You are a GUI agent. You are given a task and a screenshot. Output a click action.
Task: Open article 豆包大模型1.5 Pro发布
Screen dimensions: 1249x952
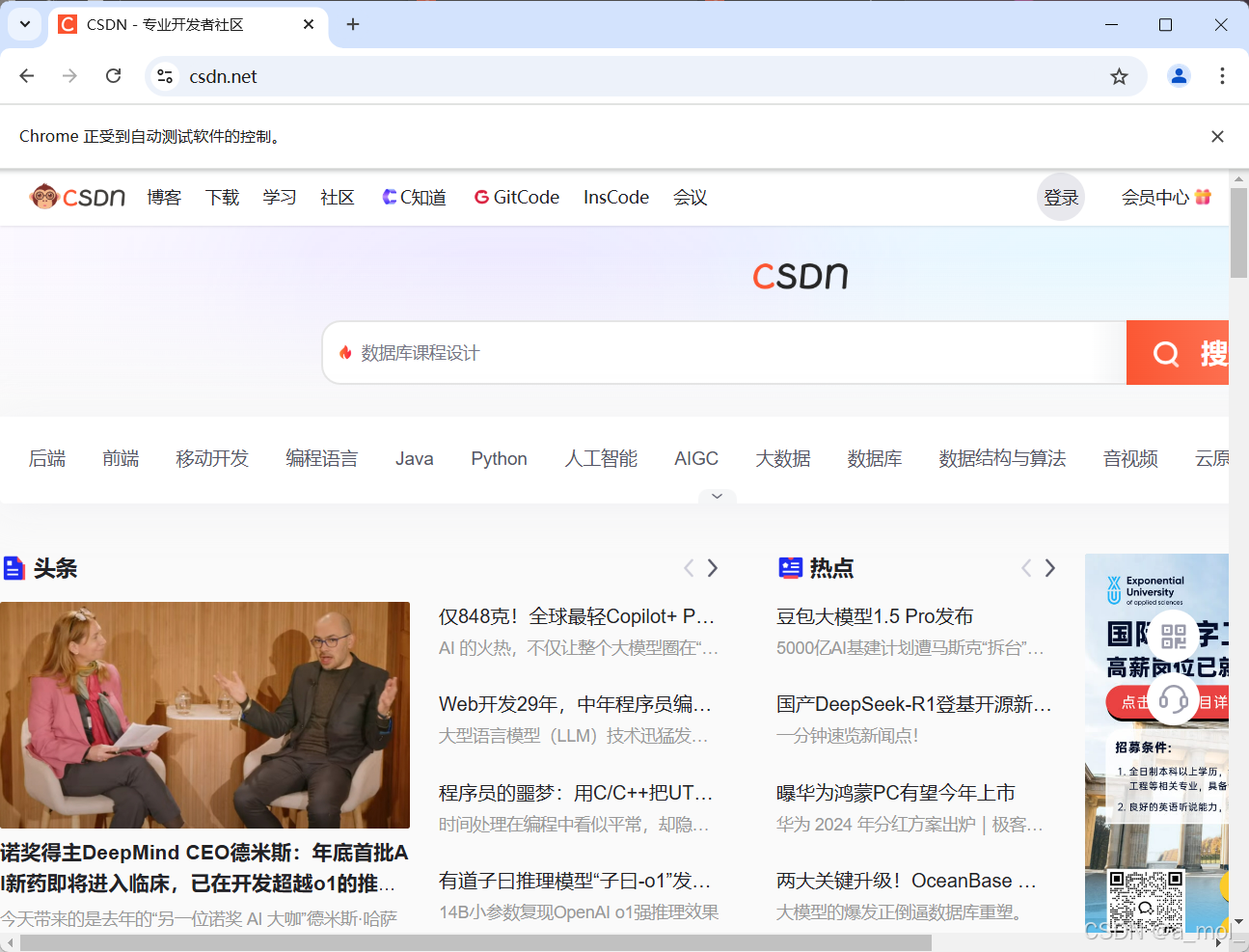(875, 616)
